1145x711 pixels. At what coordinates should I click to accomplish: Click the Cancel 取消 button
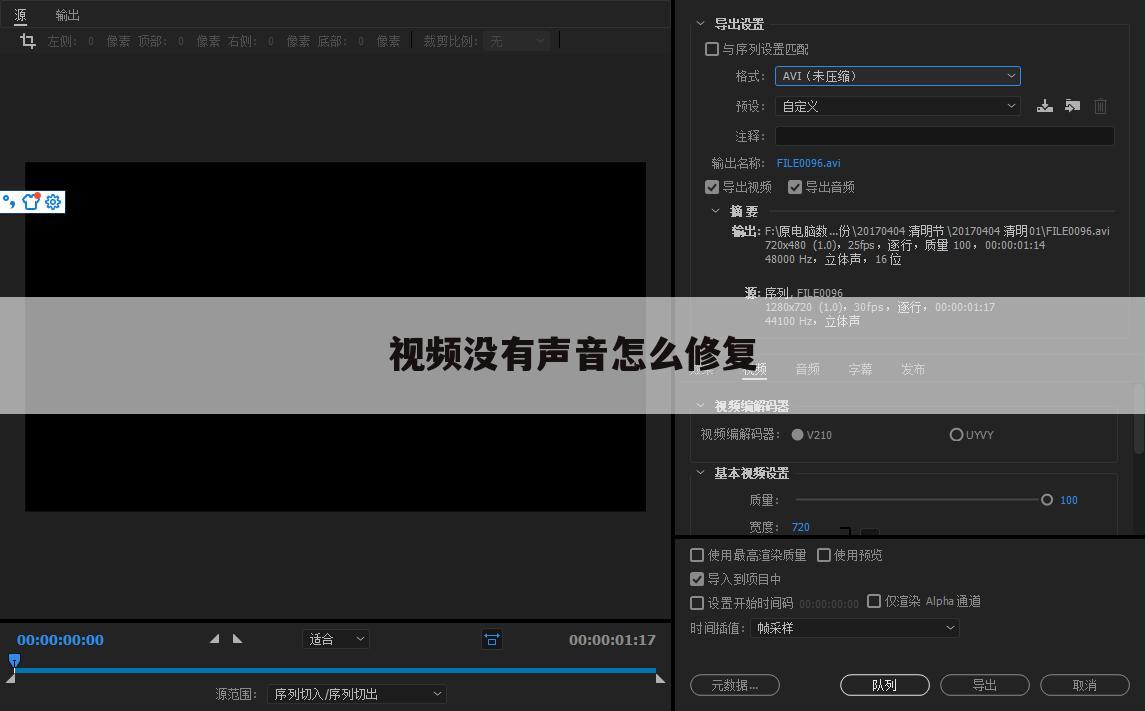pos(1084,685)
